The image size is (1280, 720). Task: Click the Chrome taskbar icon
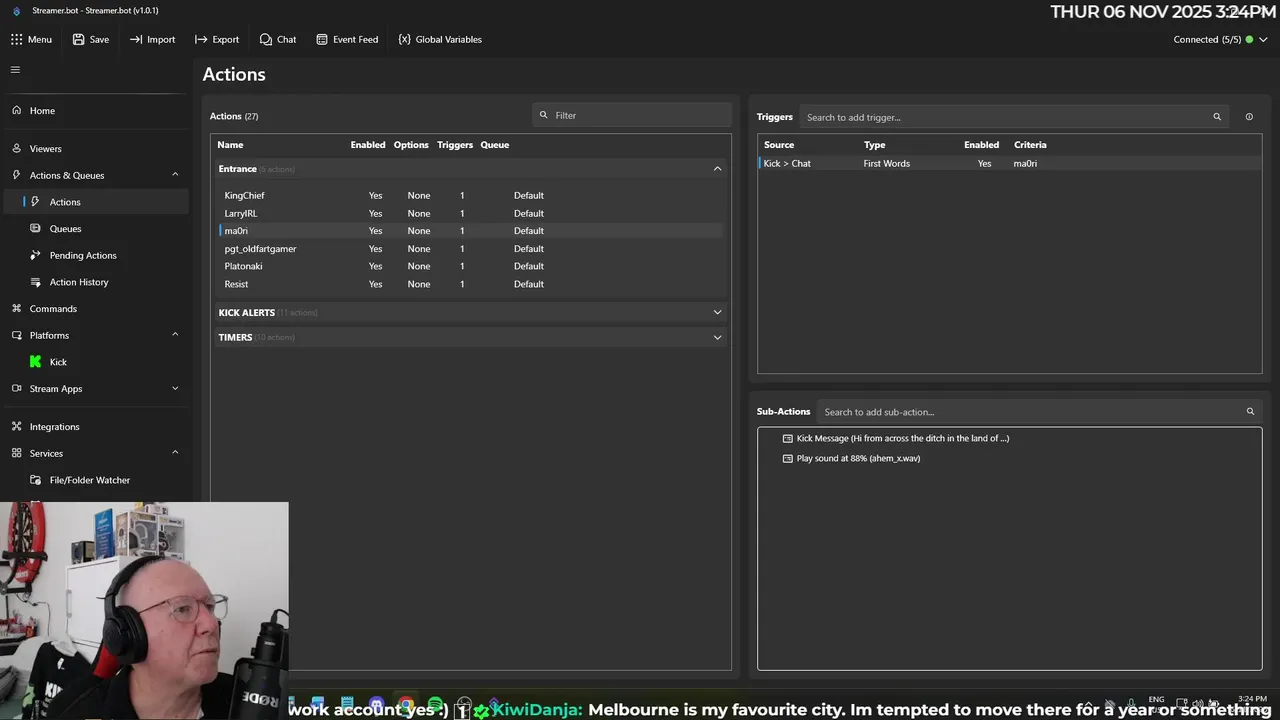[x=405, y=705]
